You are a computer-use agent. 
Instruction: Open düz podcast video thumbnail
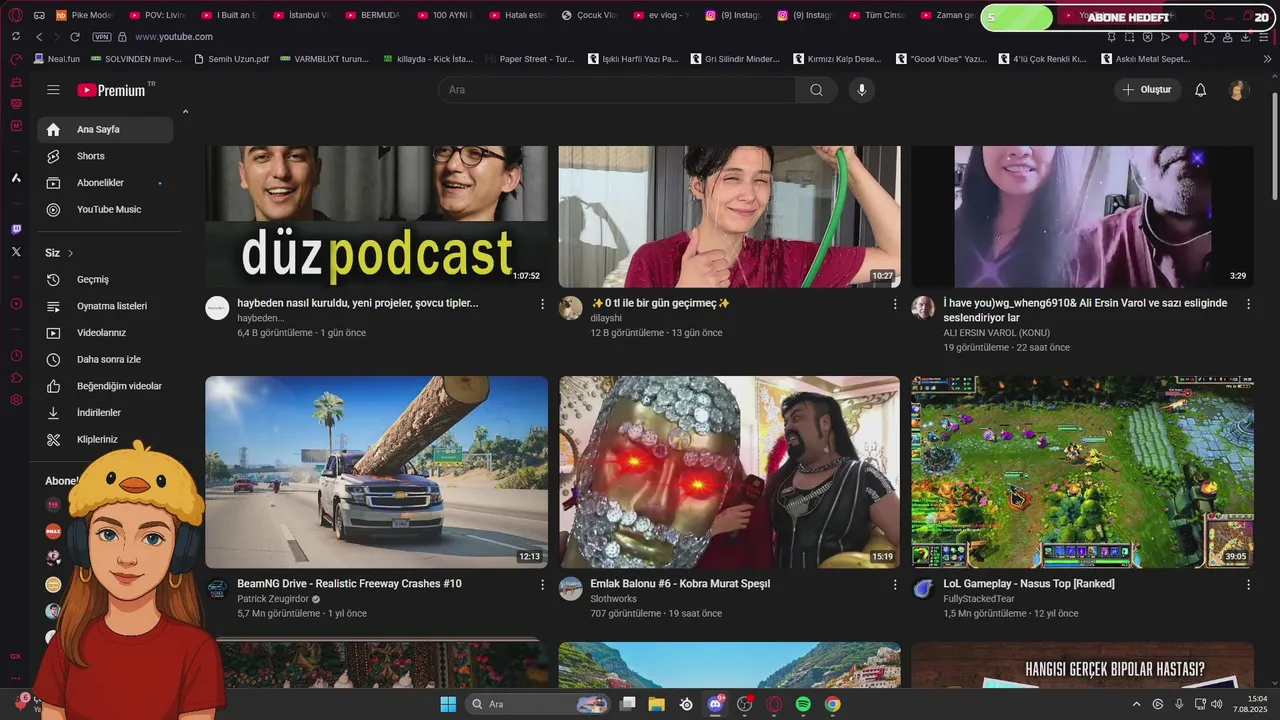[376, 217]
